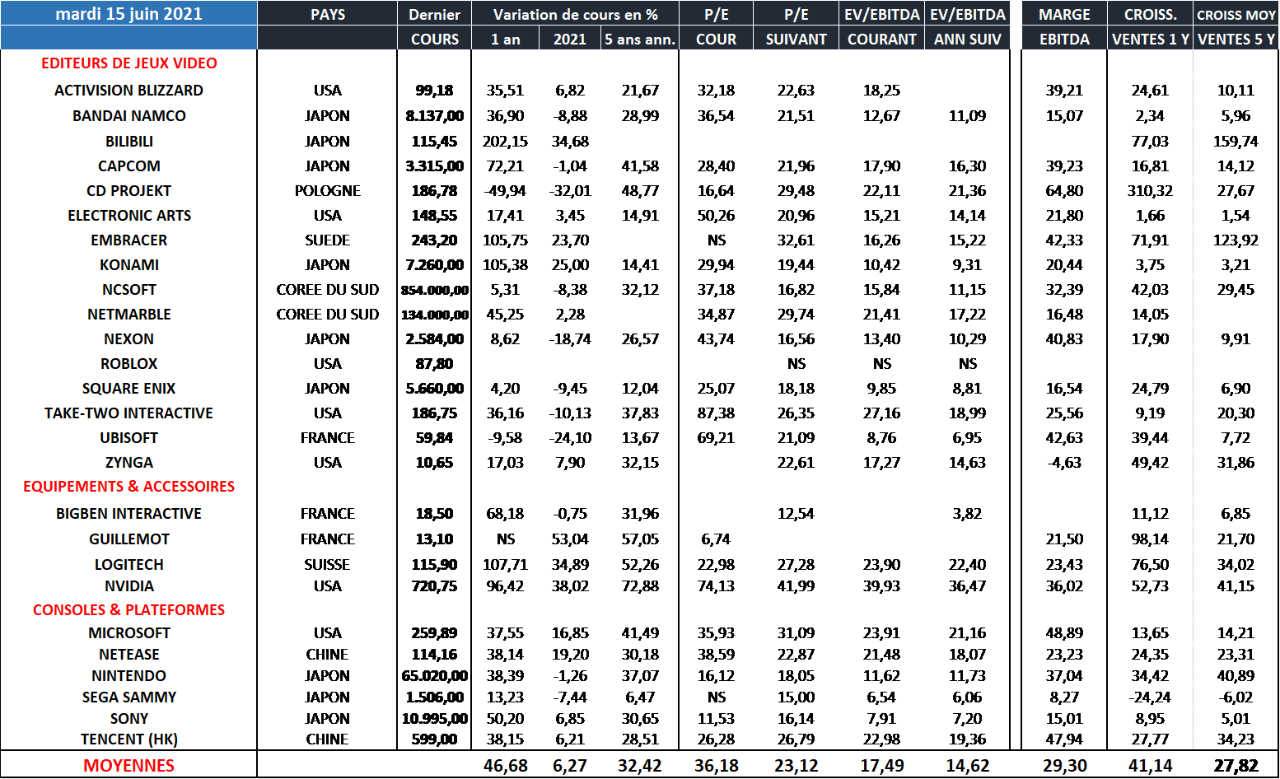Click BILIBILI 1-year variation 202,15
Image resolution: width=1280 pixels, height=779 pixels.
505,141
